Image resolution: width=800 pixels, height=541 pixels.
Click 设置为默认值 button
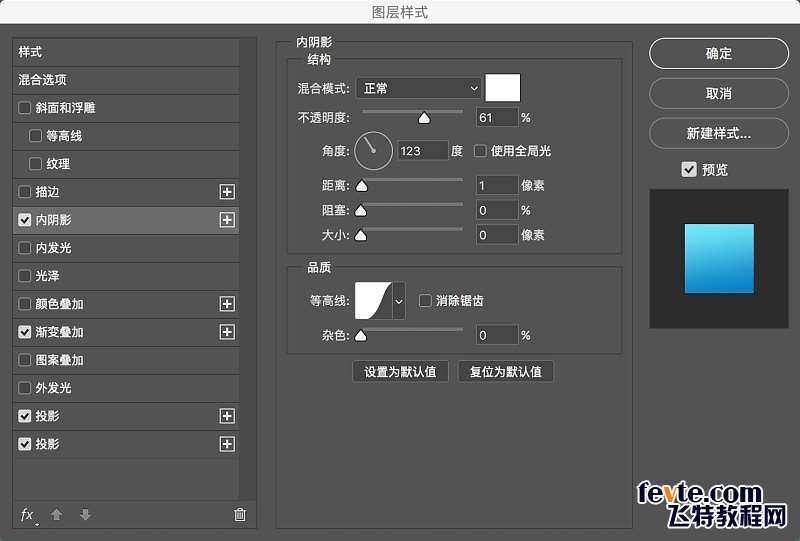401,372
